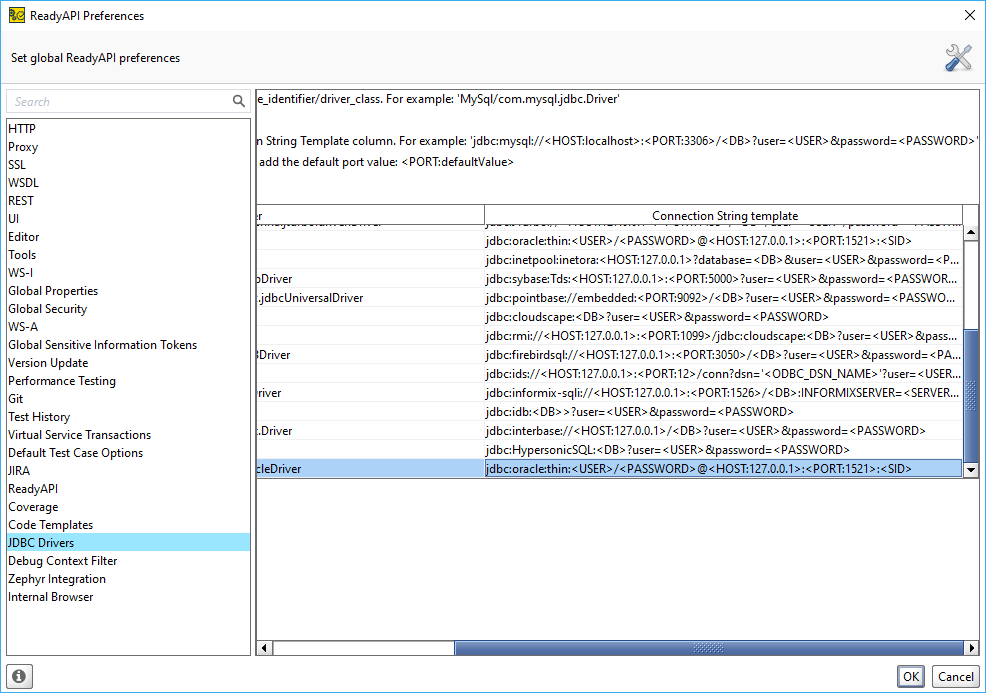Select the ReadyAPI category
This screenshot has height=693, width=986.
point(128,489)
